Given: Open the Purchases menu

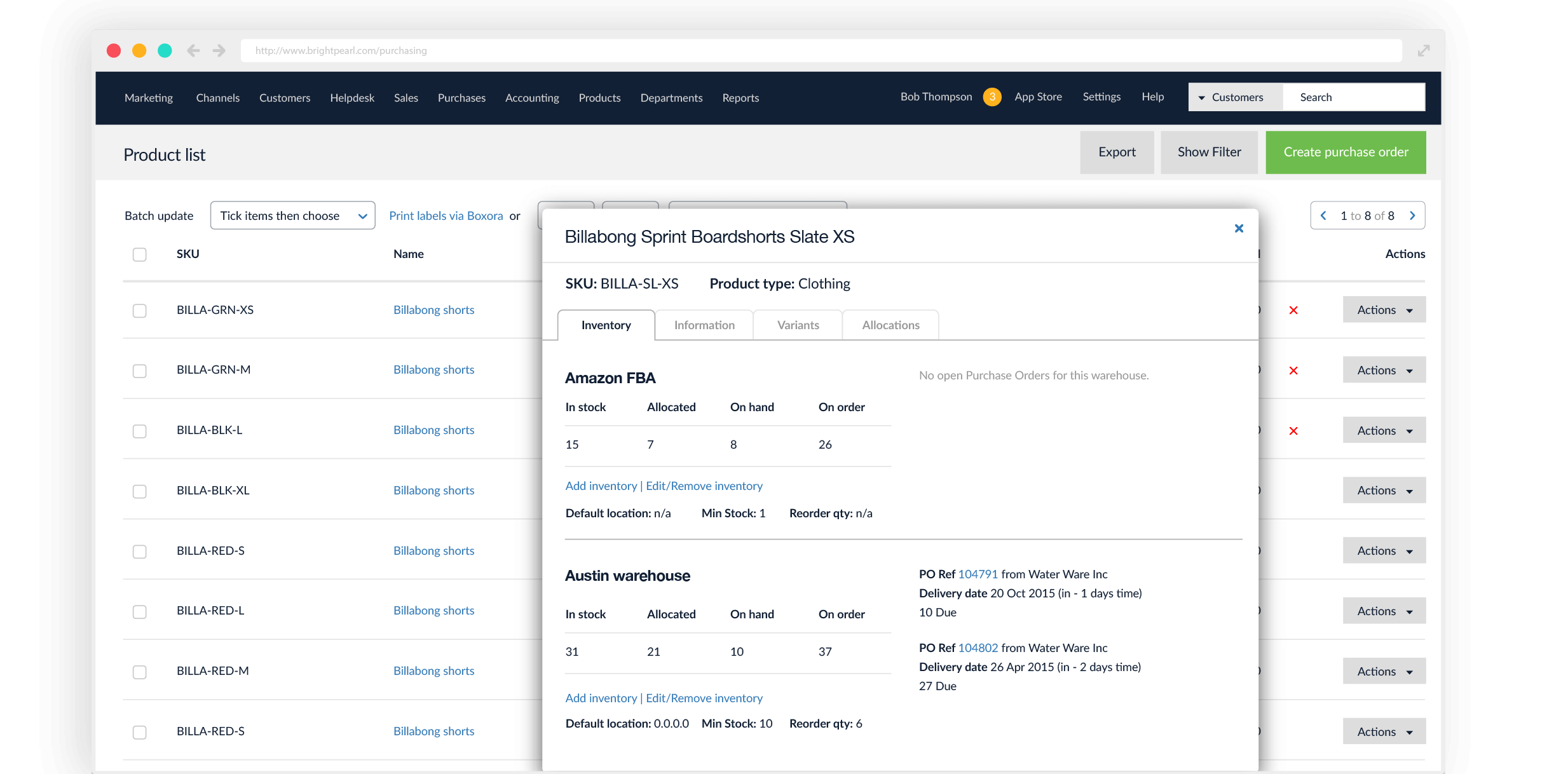Looking at the screenshot, I should click(461, 98).
